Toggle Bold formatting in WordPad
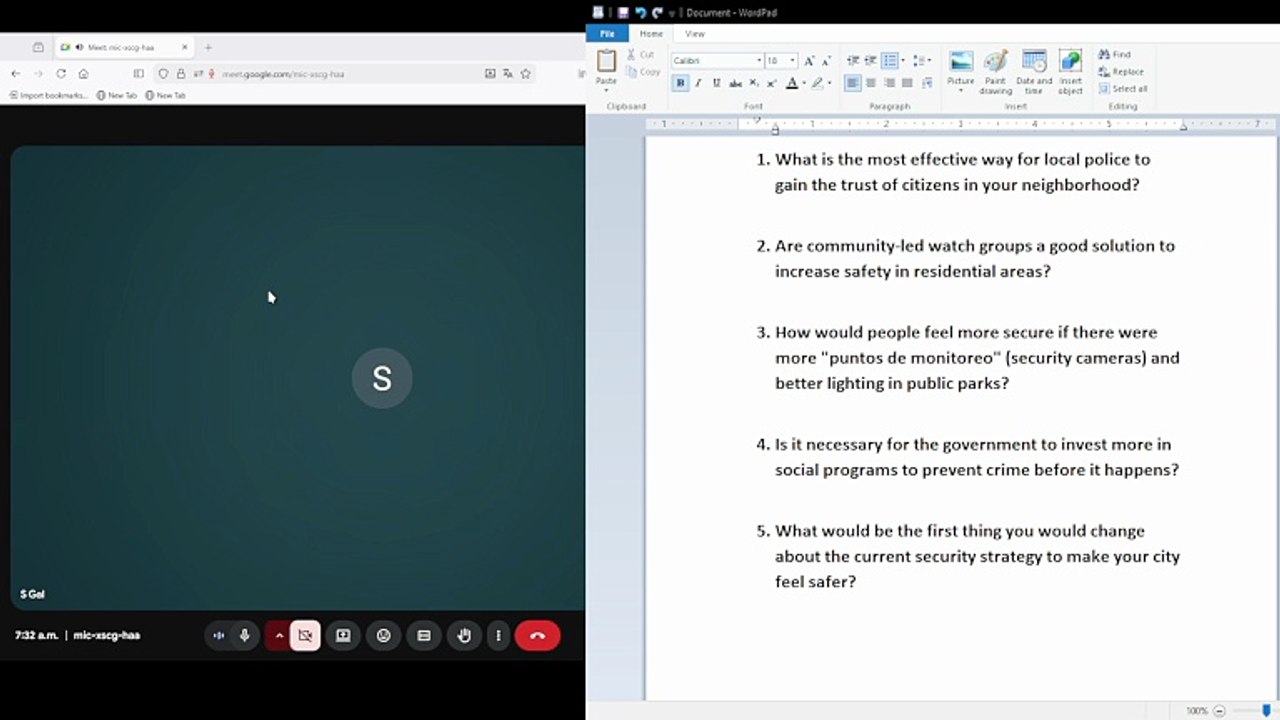Screen dimensions: 1280x720 click(680, 83)
